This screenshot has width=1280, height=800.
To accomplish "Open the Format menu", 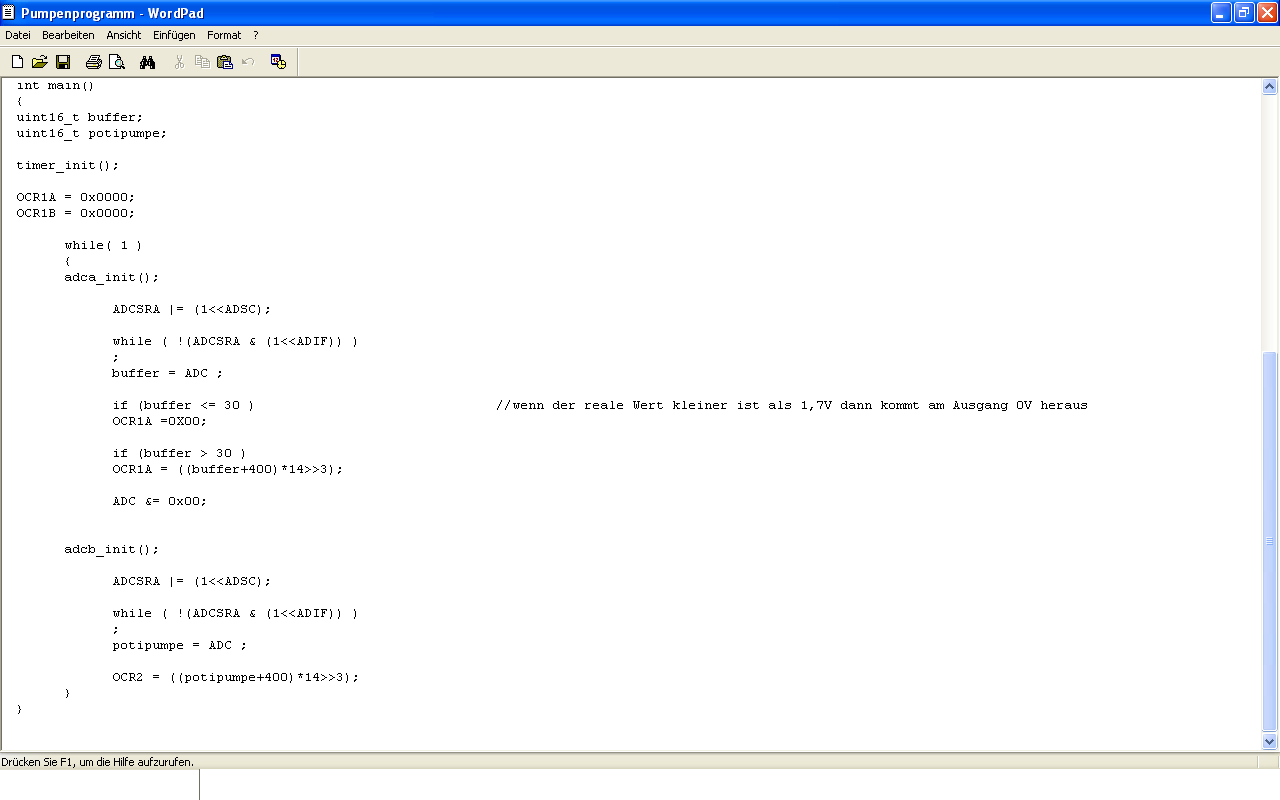I will [224, 35].
